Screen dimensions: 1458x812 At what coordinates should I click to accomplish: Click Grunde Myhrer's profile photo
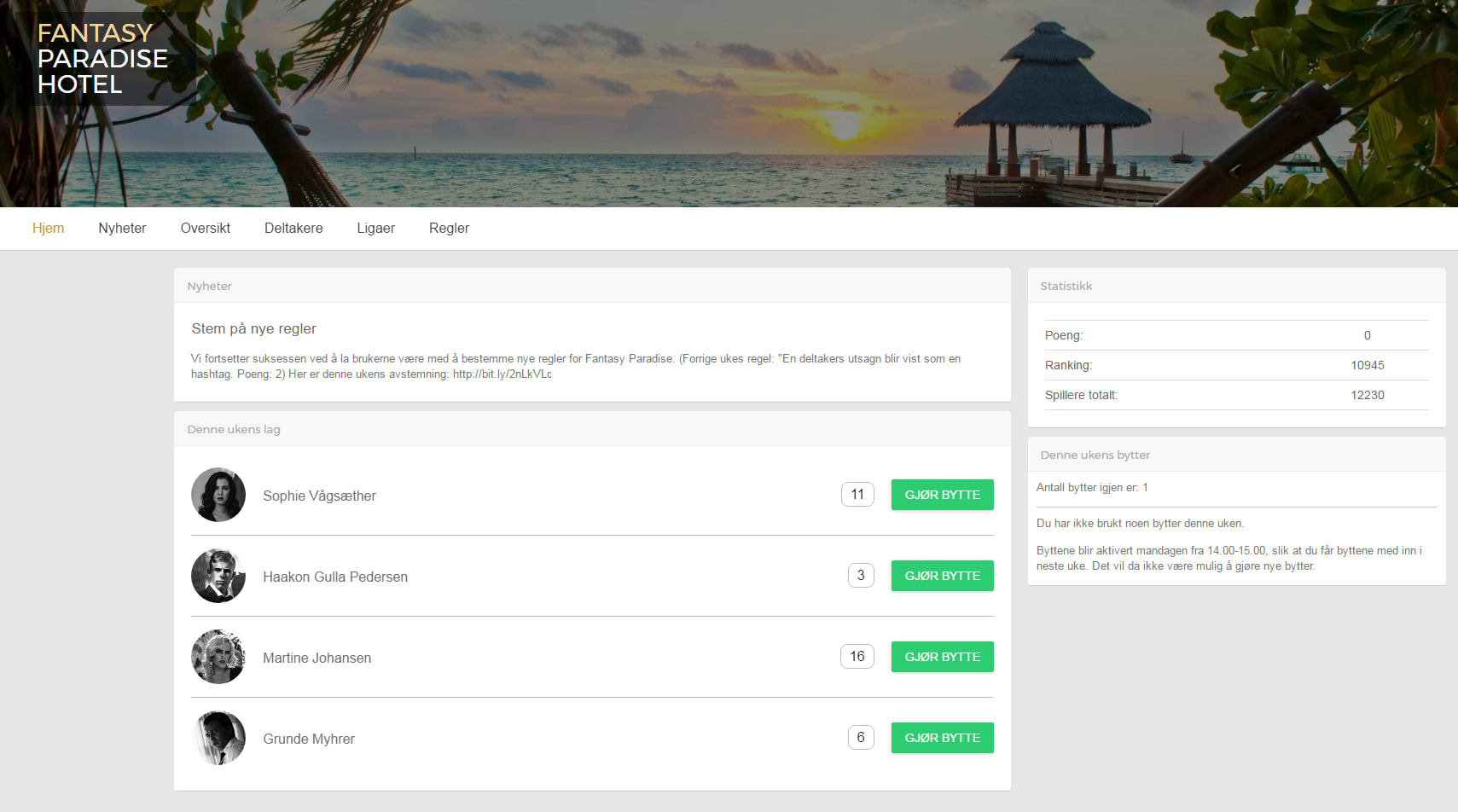pyautogui.click(x=218, y=738)
